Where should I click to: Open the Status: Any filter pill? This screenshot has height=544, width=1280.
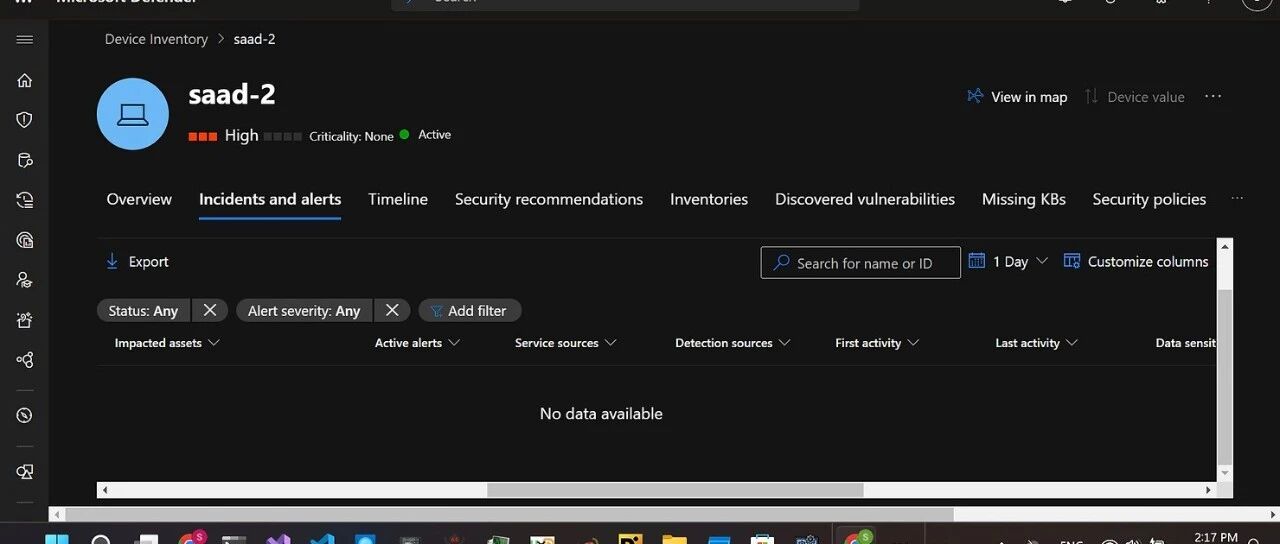click(143, 310)
